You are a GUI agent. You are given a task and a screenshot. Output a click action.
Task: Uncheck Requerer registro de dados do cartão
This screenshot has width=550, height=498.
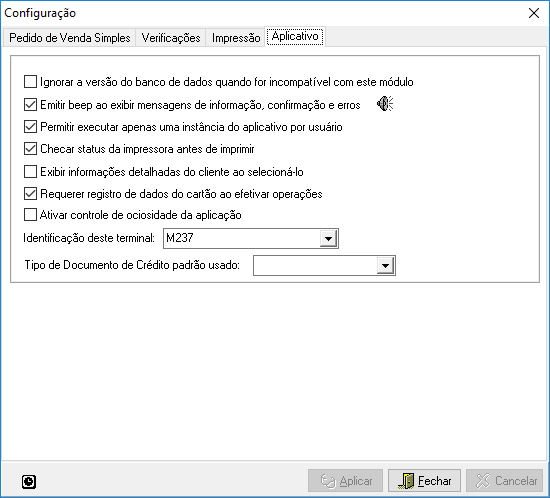coord(30,194)
